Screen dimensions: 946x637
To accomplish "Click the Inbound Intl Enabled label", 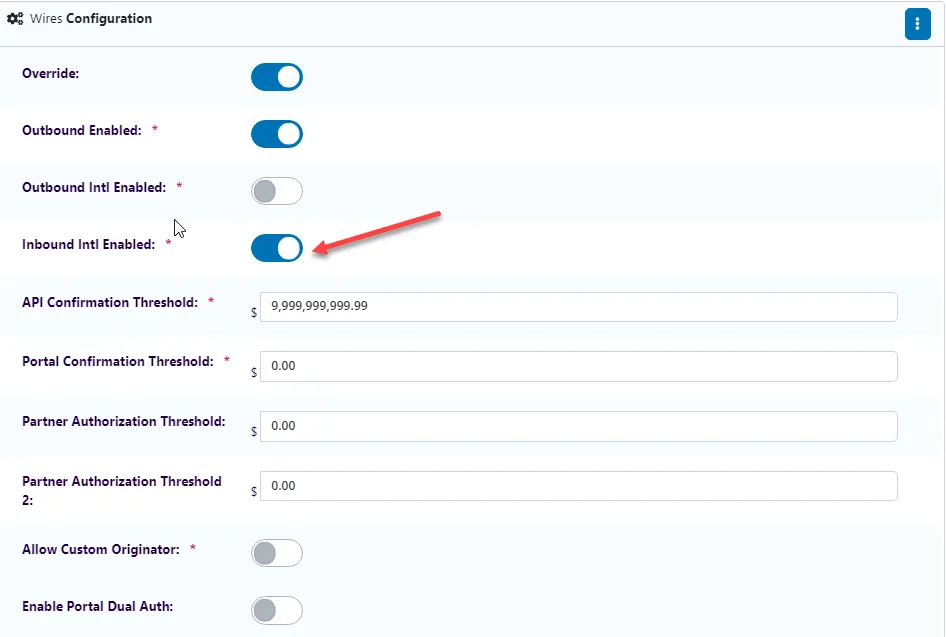I will [x=89, y=244].
